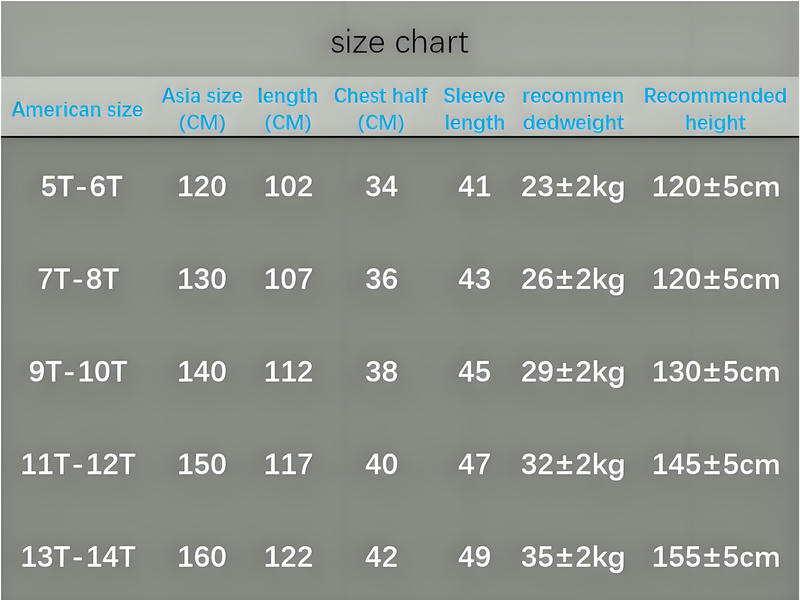
Task: Select Asia size value 140
Action: point(202,371)
